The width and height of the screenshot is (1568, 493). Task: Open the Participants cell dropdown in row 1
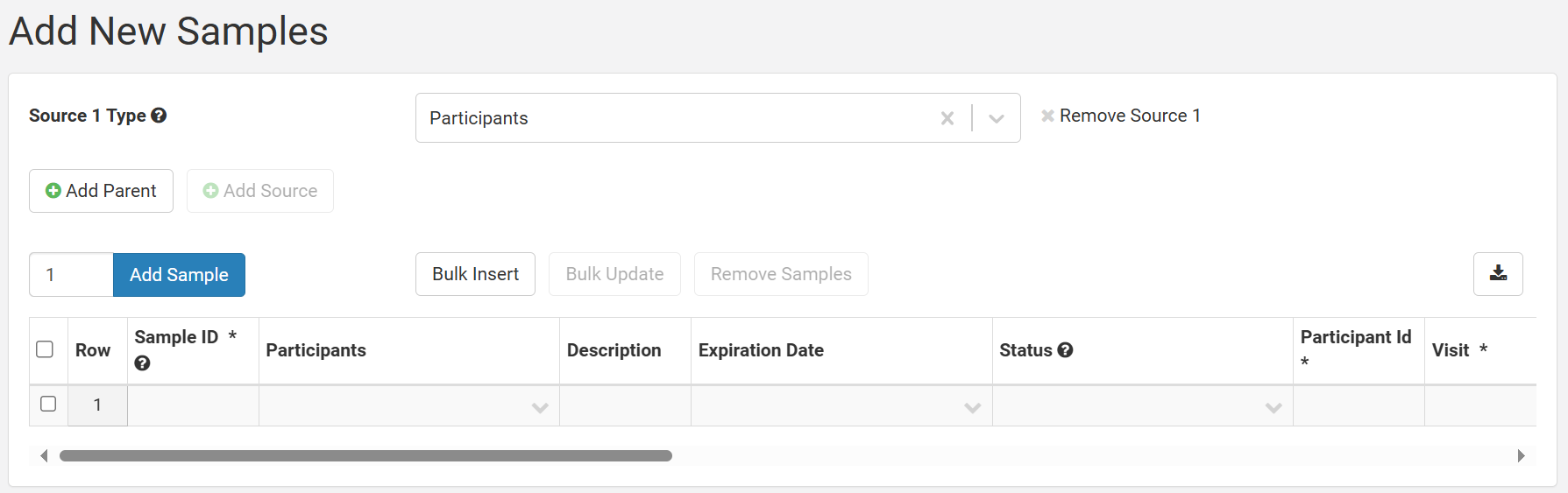[540, 407]
